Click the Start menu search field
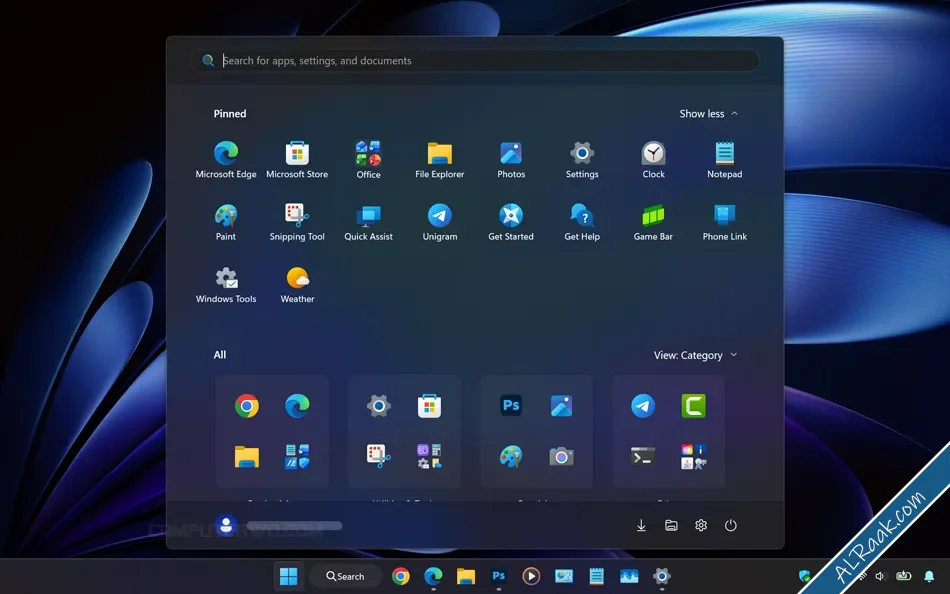The width and height of the screenshot is (950, 594). [475, 61]
